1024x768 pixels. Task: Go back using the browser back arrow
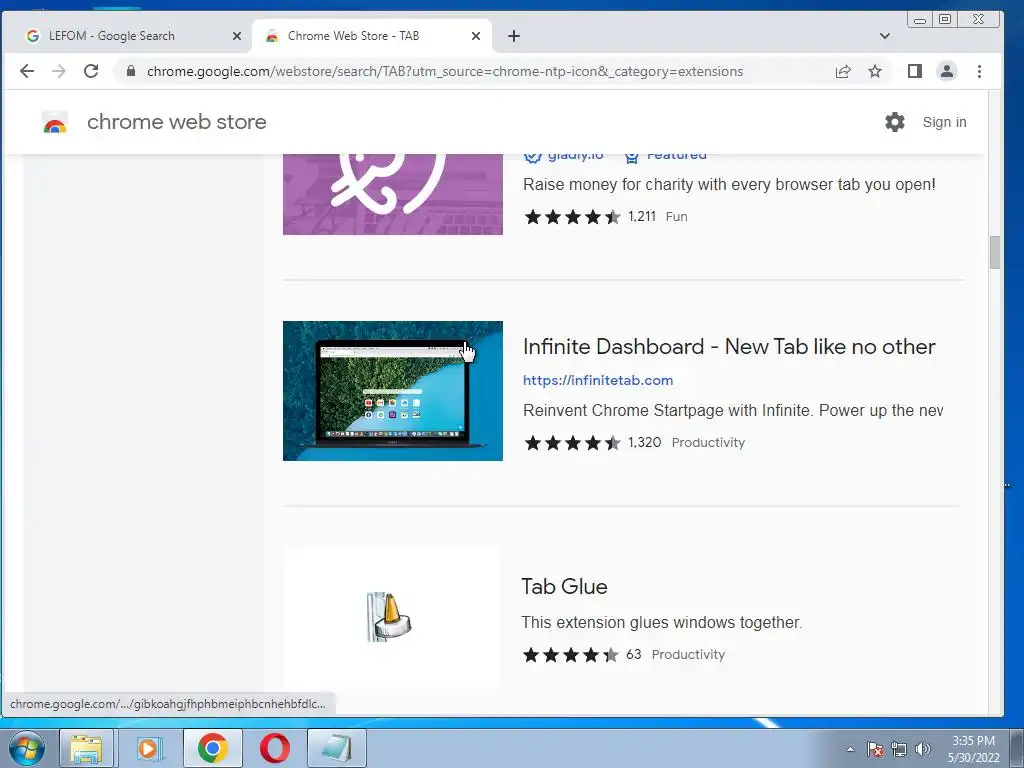point(27,71)
